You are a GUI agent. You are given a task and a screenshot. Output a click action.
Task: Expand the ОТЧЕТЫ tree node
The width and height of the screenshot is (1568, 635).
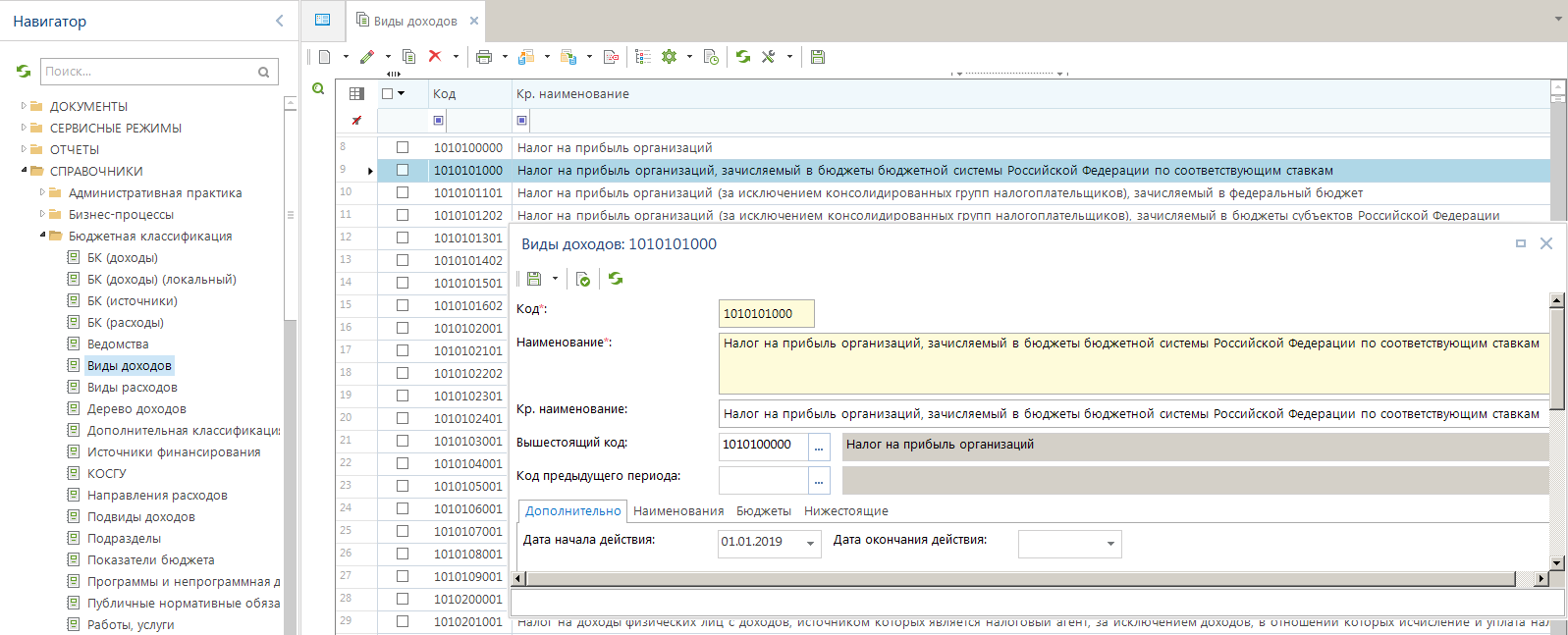coord(24,149)
